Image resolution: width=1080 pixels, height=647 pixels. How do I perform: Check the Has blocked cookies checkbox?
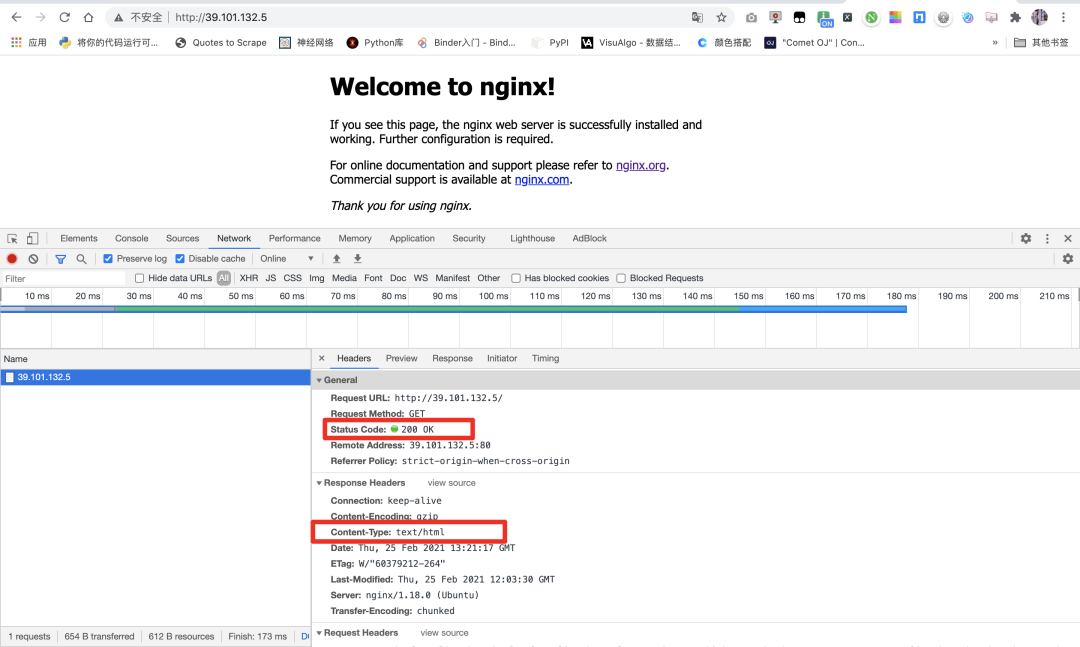[515, 278]
